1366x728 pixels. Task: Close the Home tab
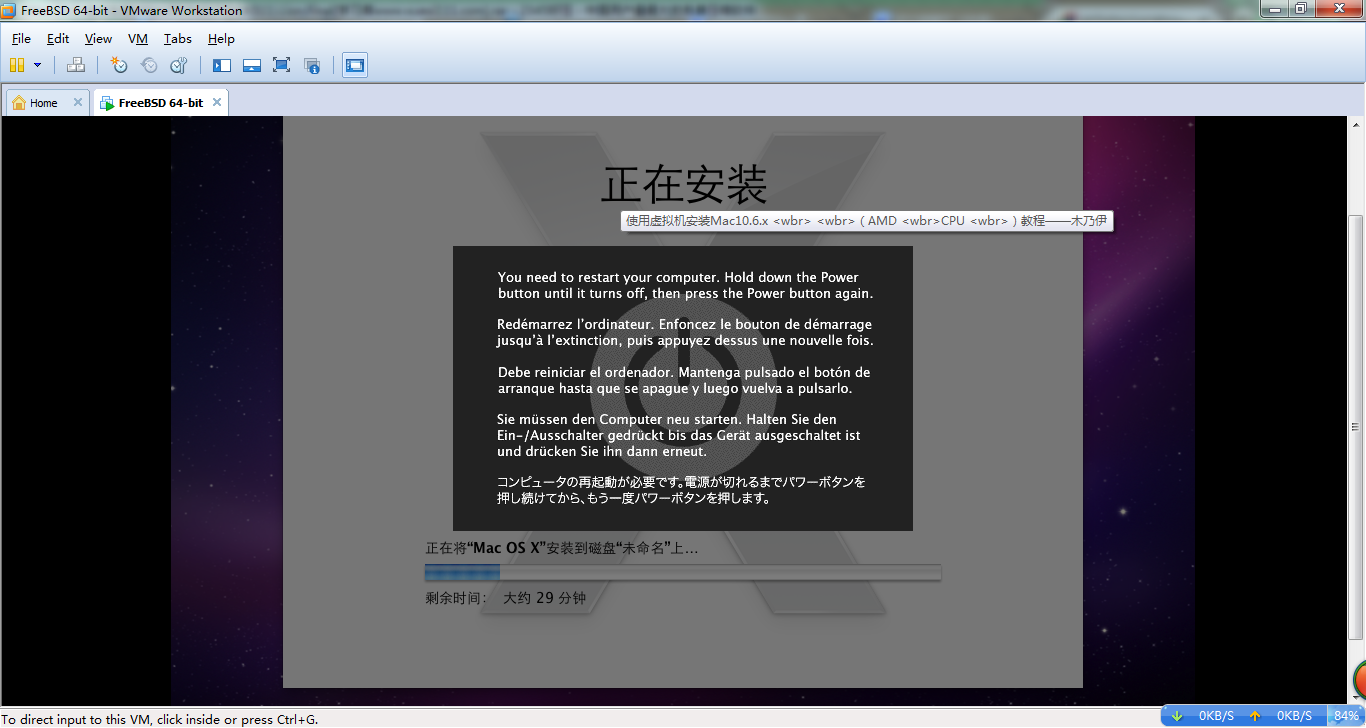78,102
